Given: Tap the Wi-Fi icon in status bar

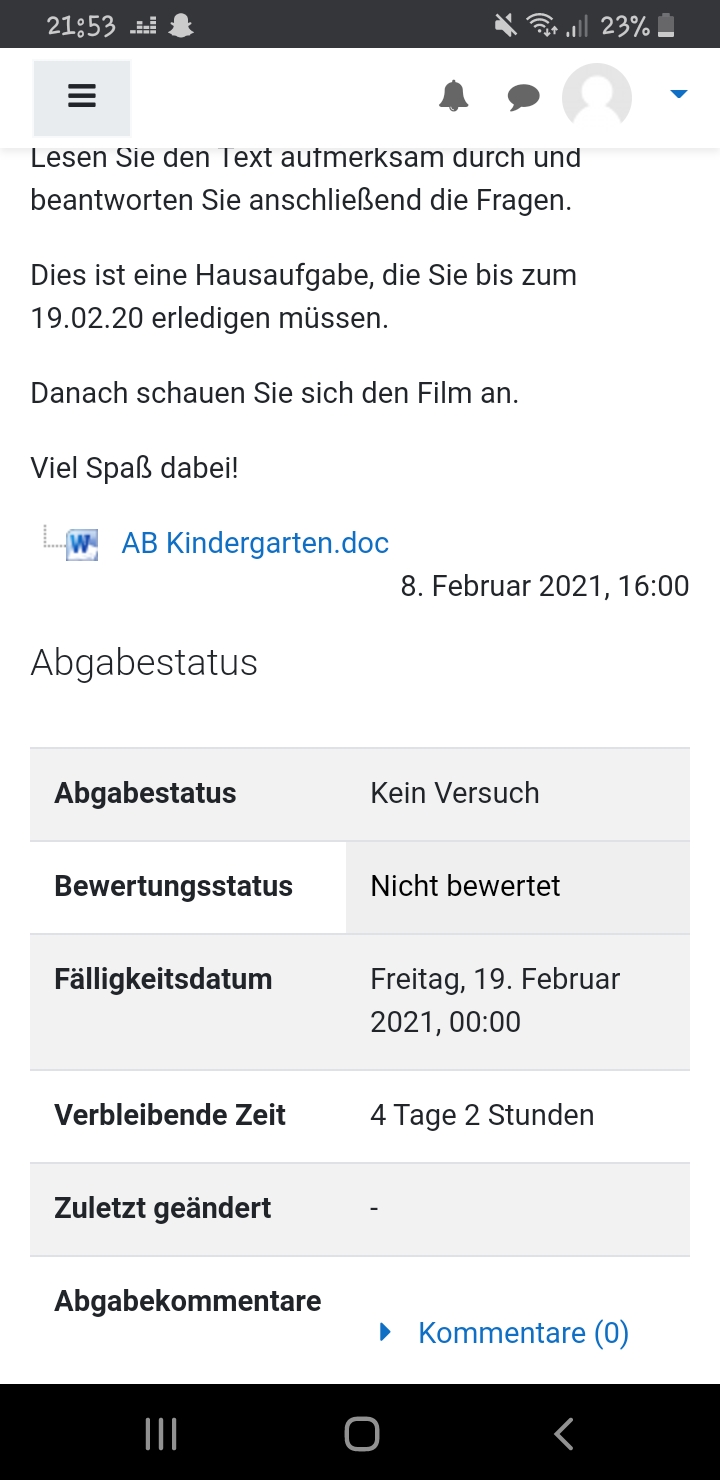Looking at the screenshot, I should 542,25.
